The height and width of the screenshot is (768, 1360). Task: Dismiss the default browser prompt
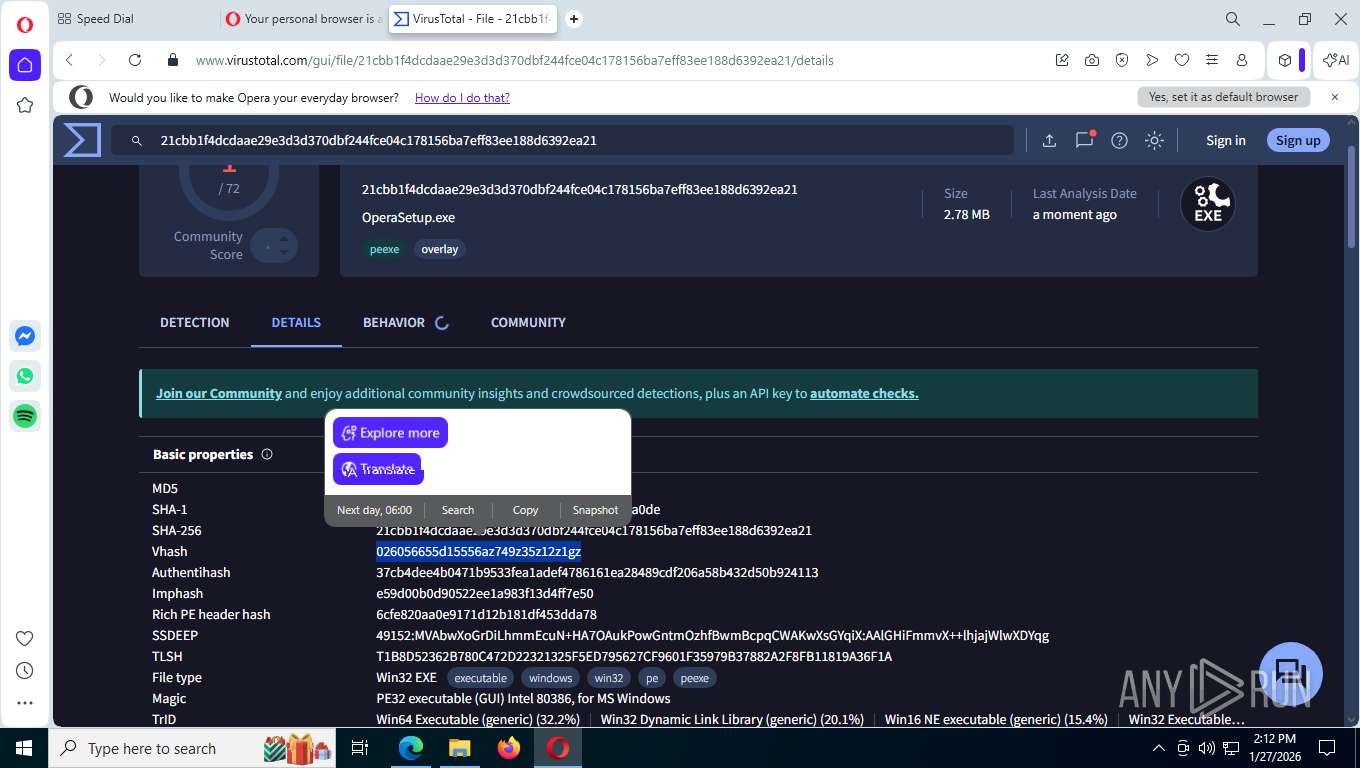click(x=1334, y=97)
